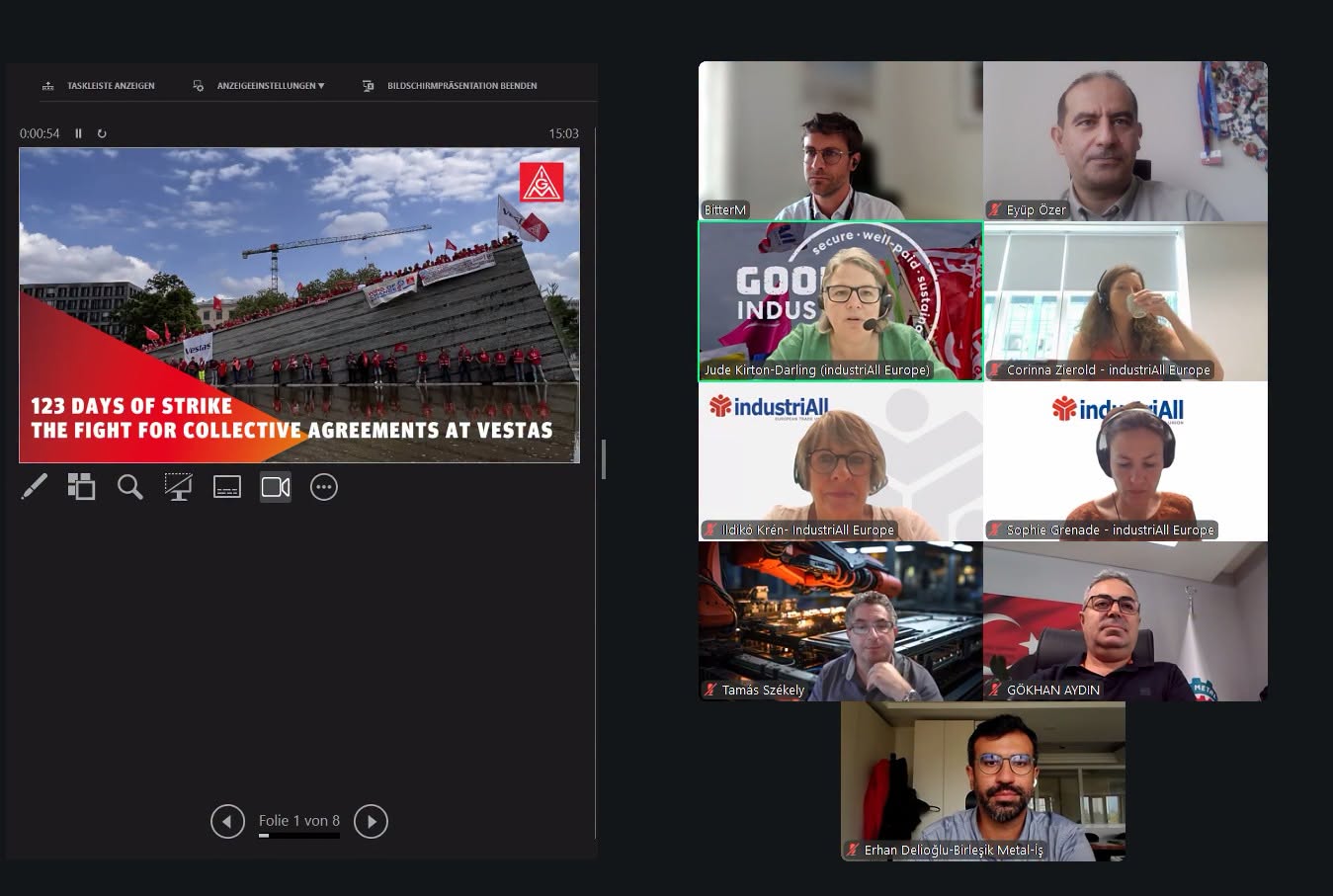Toggle the black screen slideshow button
1333x896 pixels.
click(x=178, y=487)
